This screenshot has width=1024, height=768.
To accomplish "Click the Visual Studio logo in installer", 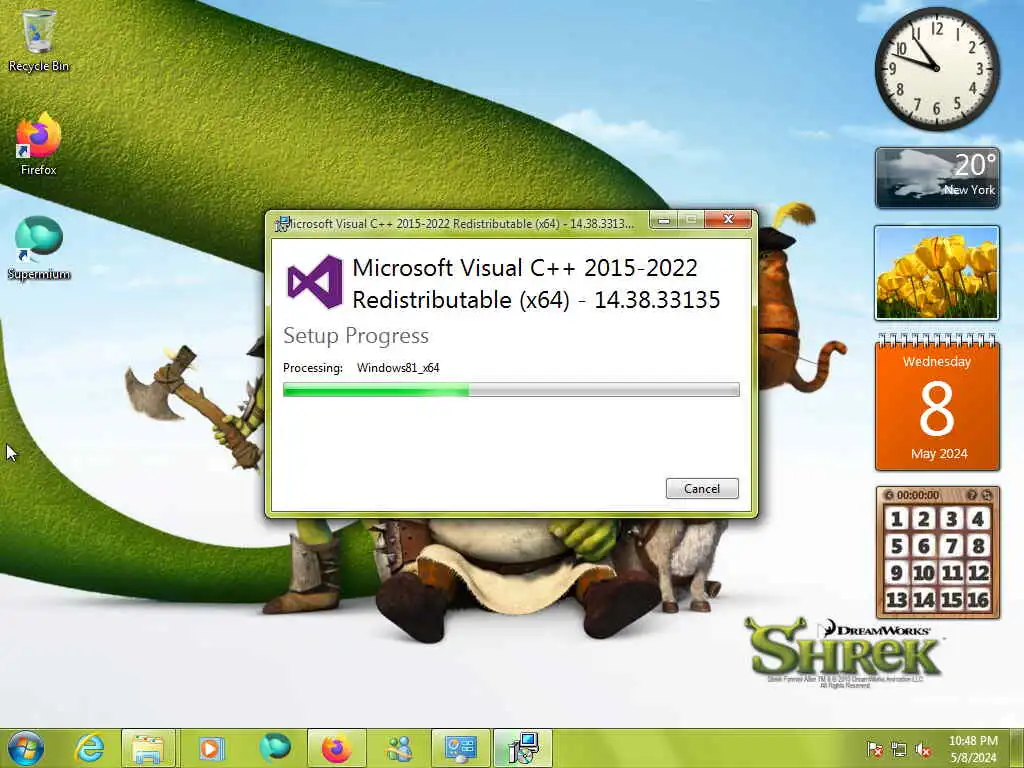I will point(315,281).
